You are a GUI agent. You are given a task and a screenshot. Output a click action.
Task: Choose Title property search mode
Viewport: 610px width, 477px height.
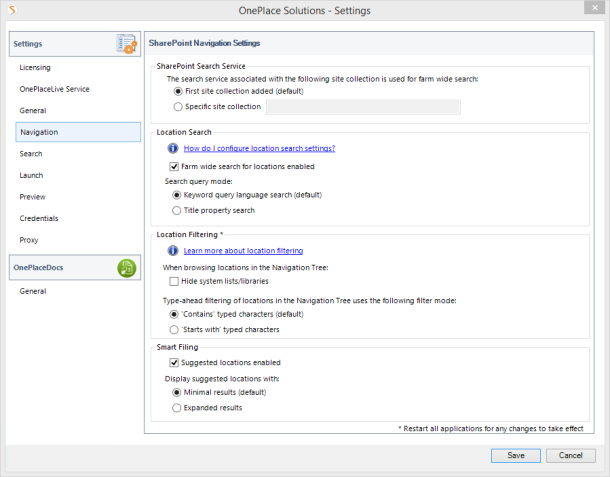177,210
